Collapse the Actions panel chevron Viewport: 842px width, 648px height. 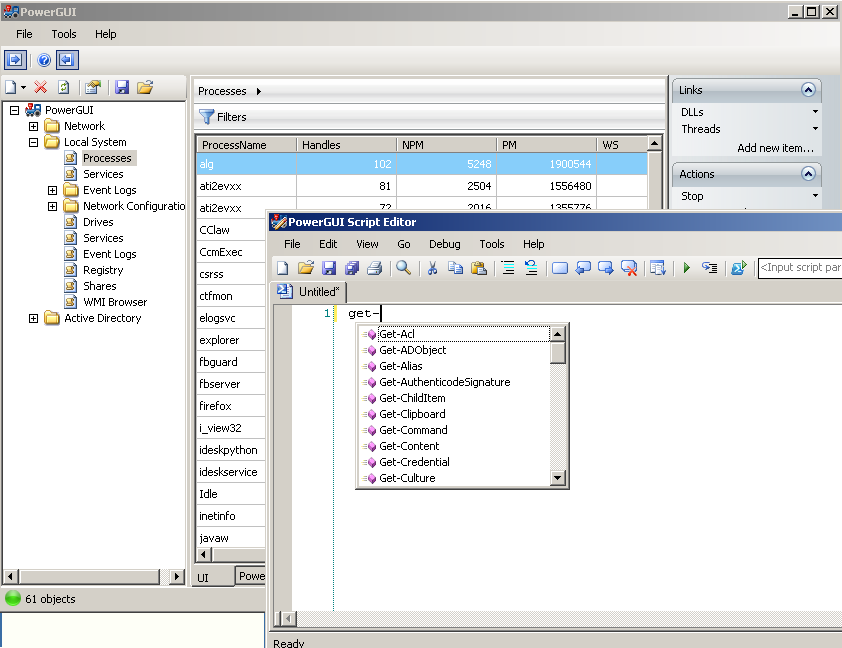pyautogui.click(x=808, y=173)
